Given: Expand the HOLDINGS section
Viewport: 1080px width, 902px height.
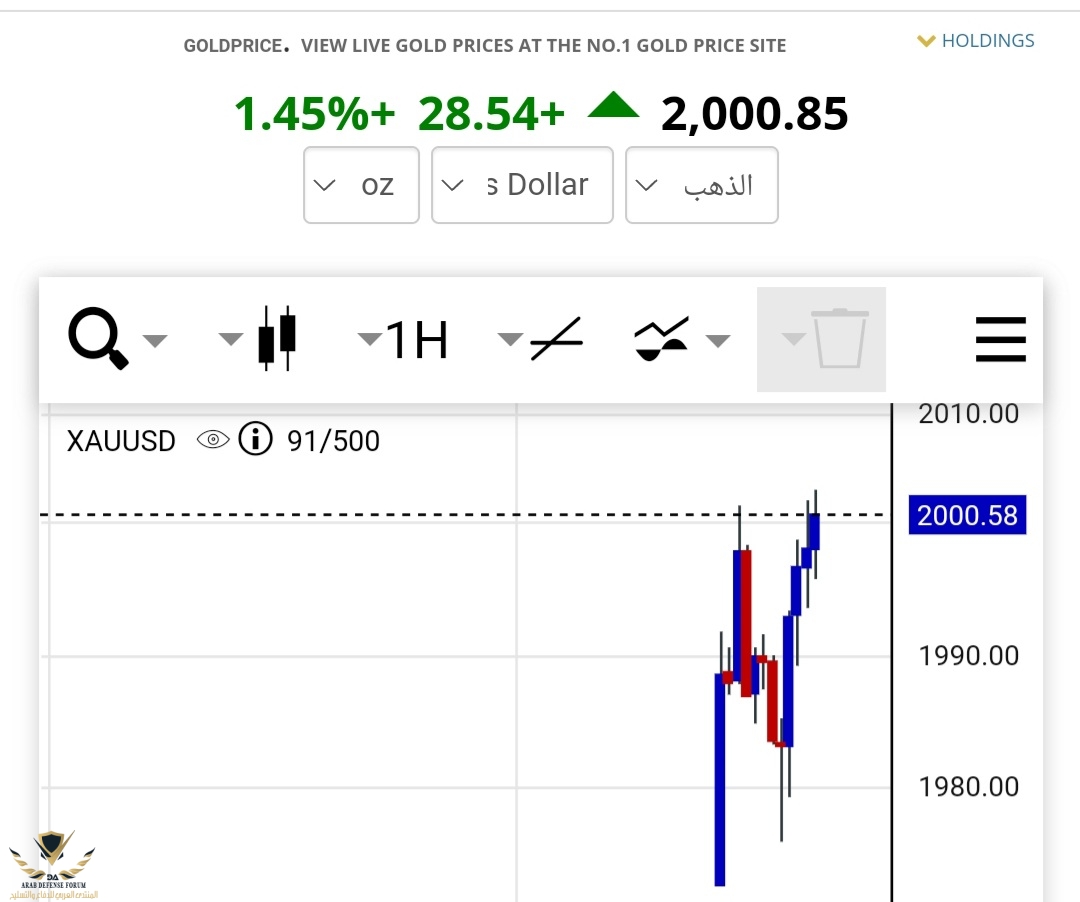Looking at the screenshot, I should [x=976, y=41].
